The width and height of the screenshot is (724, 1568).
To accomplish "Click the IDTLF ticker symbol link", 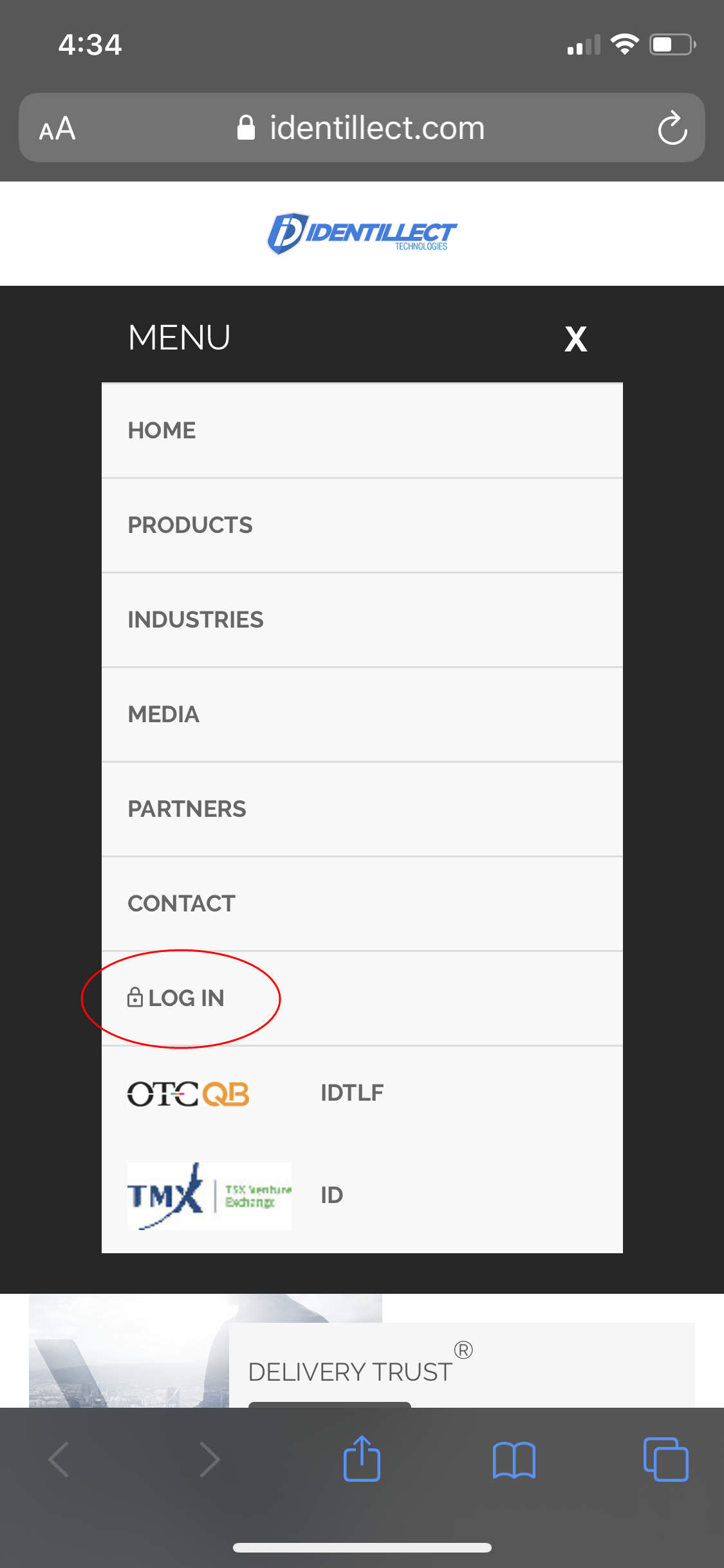I will tap(352, 1093).
